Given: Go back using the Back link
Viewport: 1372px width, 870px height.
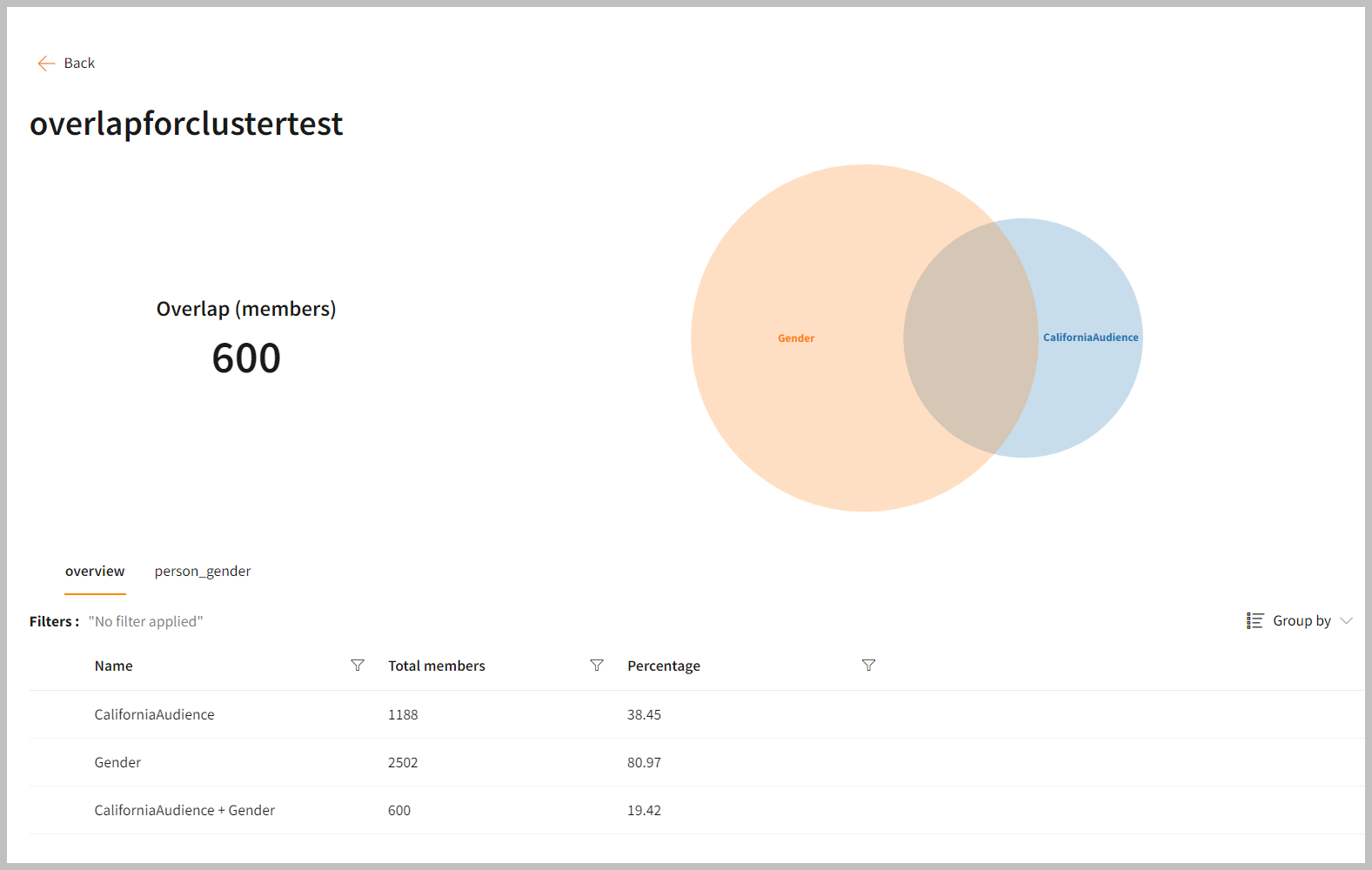Looking at the screenshot, I should (x=79, y=64).
